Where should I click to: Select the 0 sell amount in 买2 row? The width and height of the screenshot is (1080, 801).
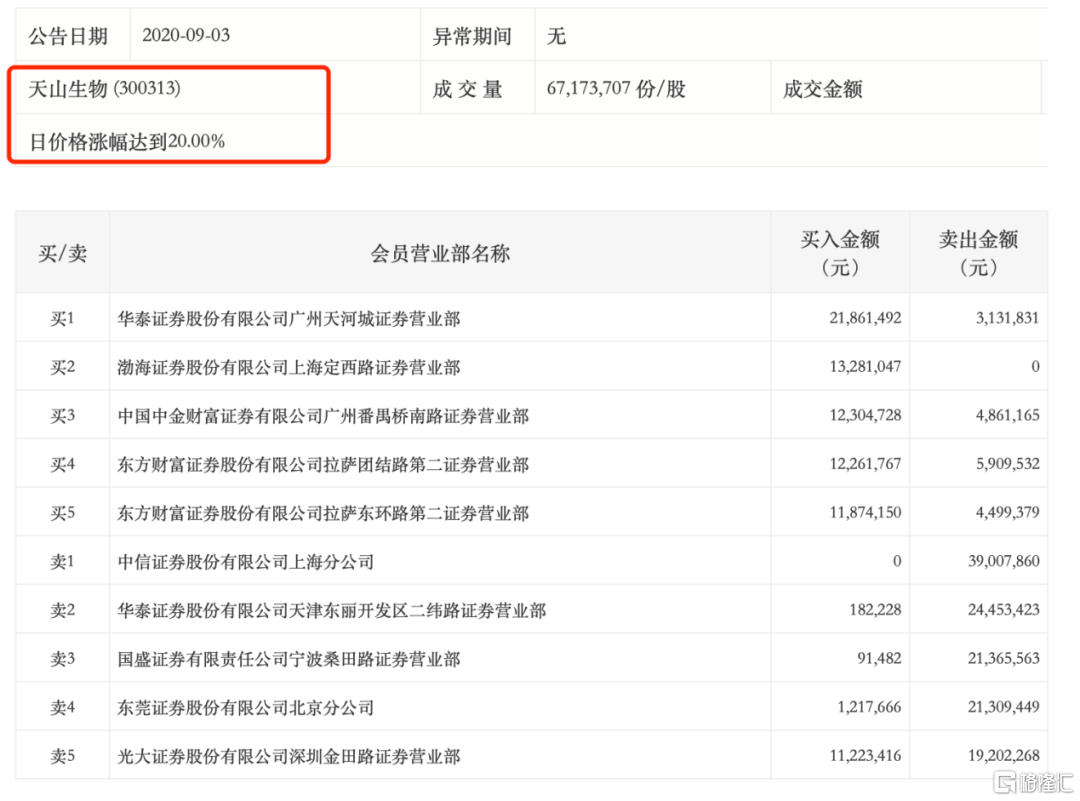(x=1035, y=366)
